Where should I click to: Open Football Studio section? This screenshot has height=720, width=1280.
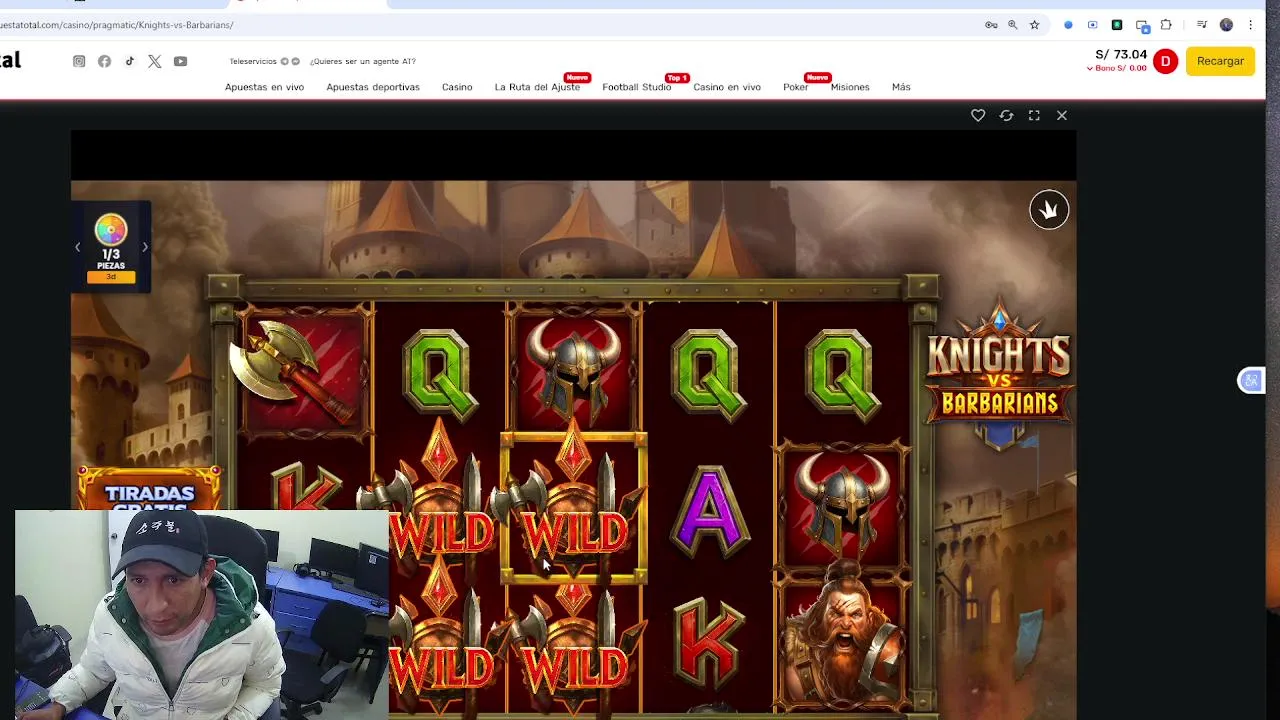pos(636,87)
